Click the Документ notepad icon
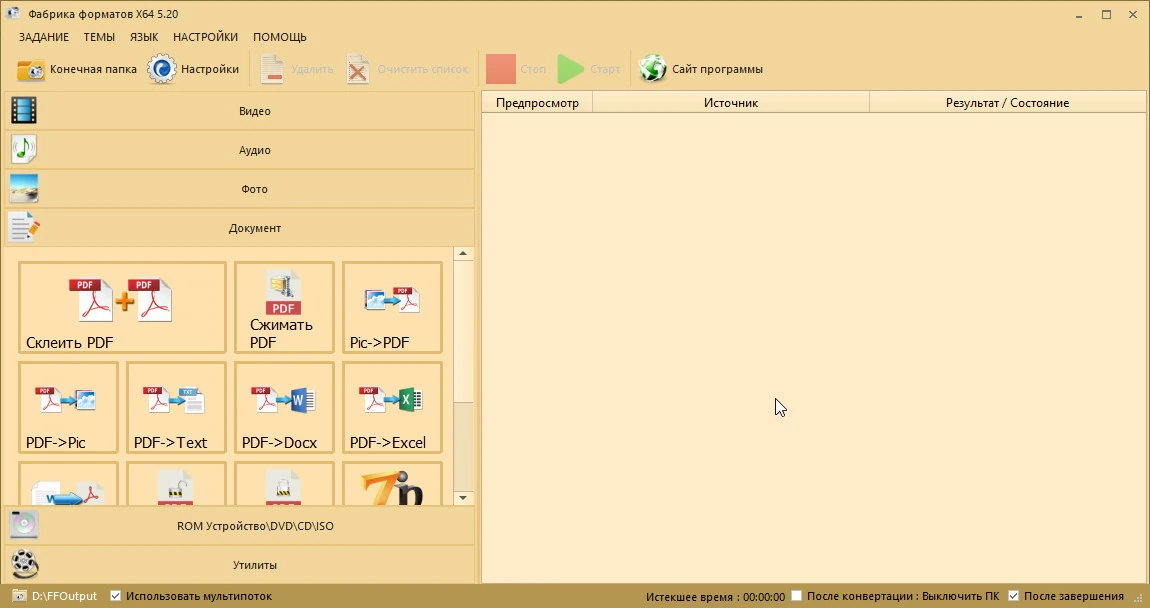 coord(23,227)
